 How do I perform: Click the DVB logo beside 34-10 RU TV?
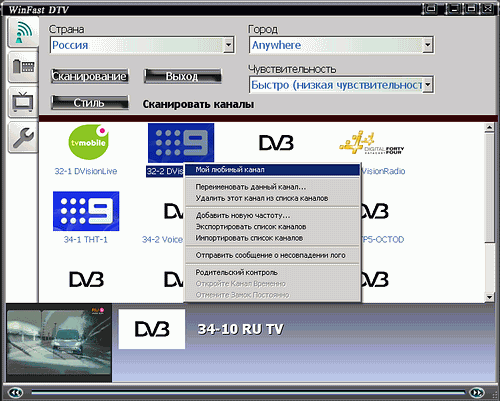[152, 329]
